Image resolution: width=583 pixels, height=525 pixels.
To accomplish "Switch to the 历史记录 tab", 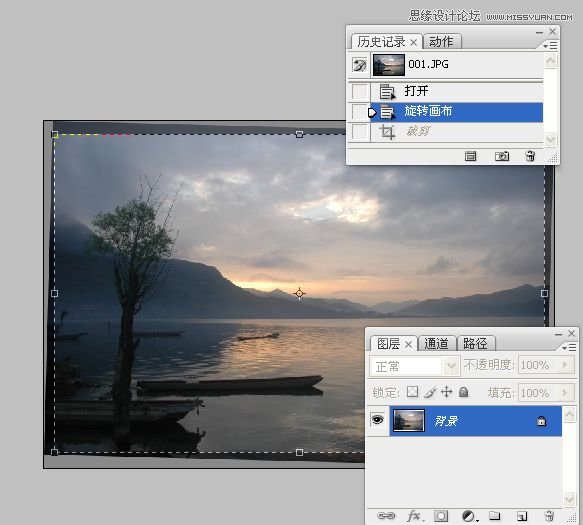I will pos(381,42).
